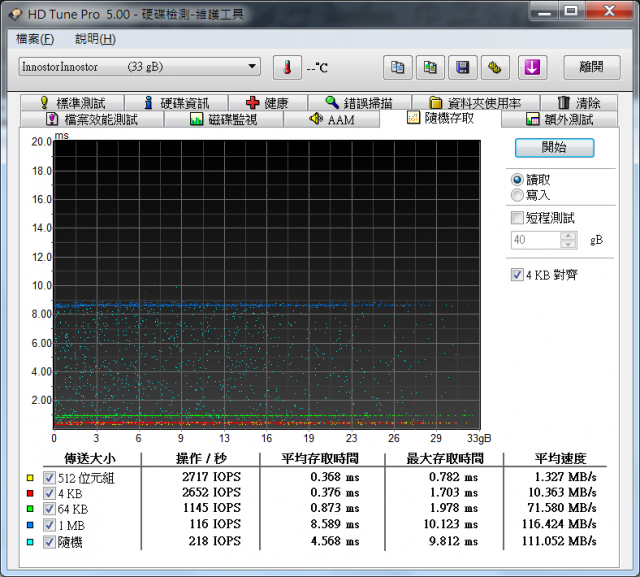Uncheck the 512 位元組 transfer size checkbox
Viewport: 640px width, 577px height.
[49, 477]
